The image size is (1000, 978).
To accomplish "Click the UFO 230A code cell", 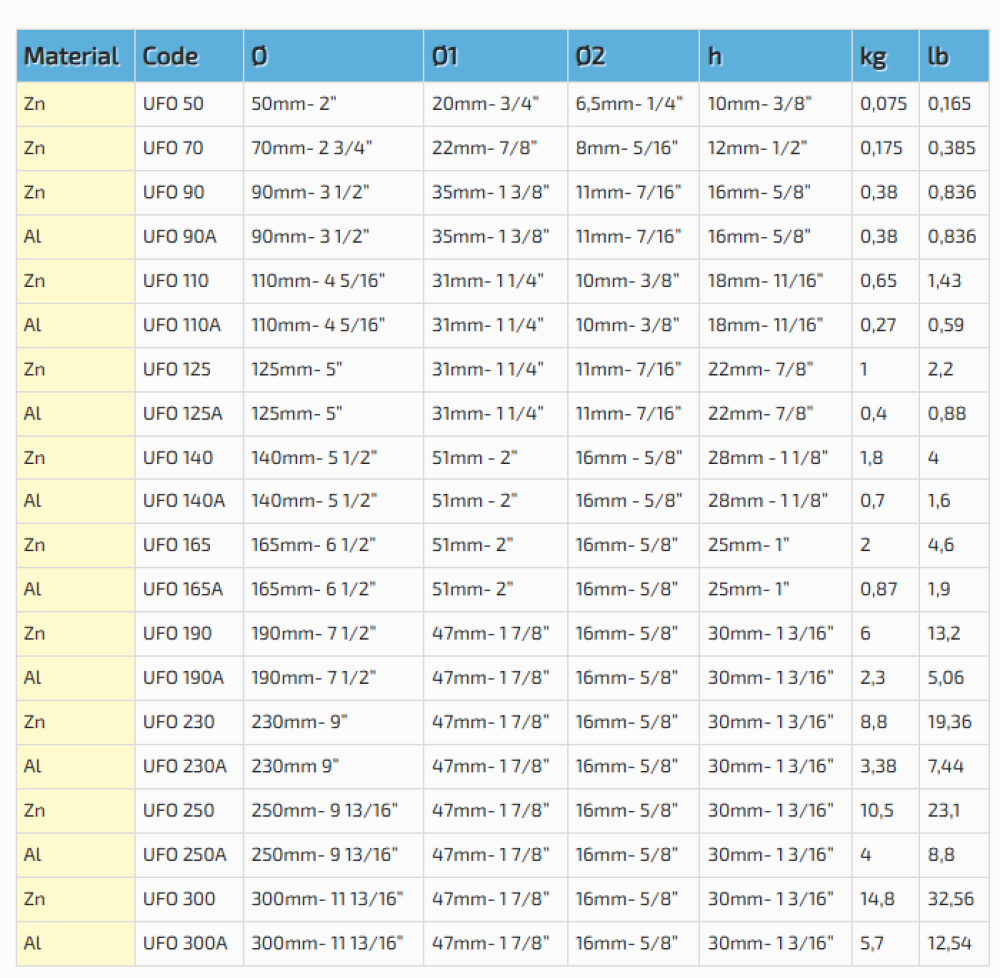I will 184,766.
